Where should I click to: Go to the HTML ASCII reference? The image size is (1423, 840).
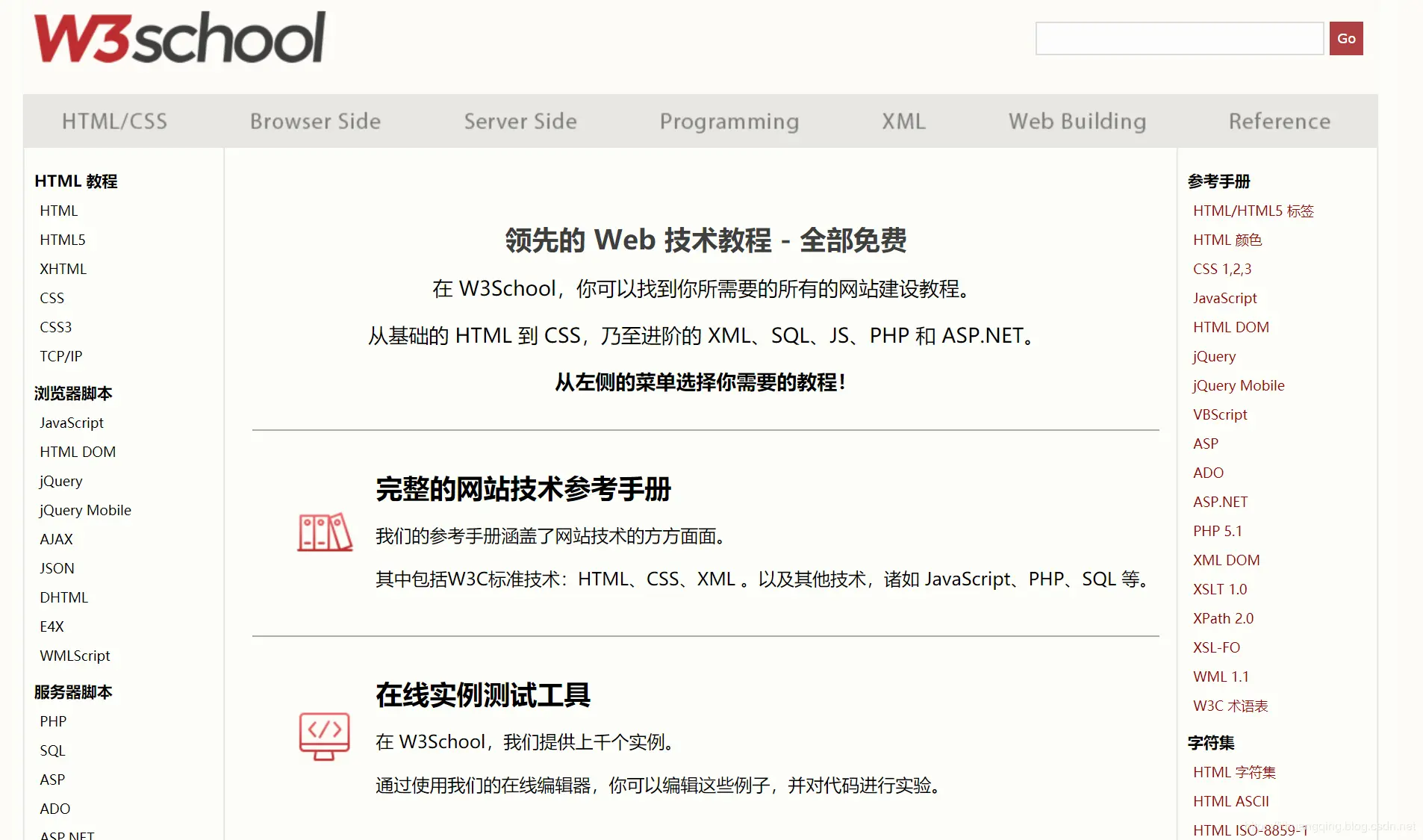click(1231, 801)
